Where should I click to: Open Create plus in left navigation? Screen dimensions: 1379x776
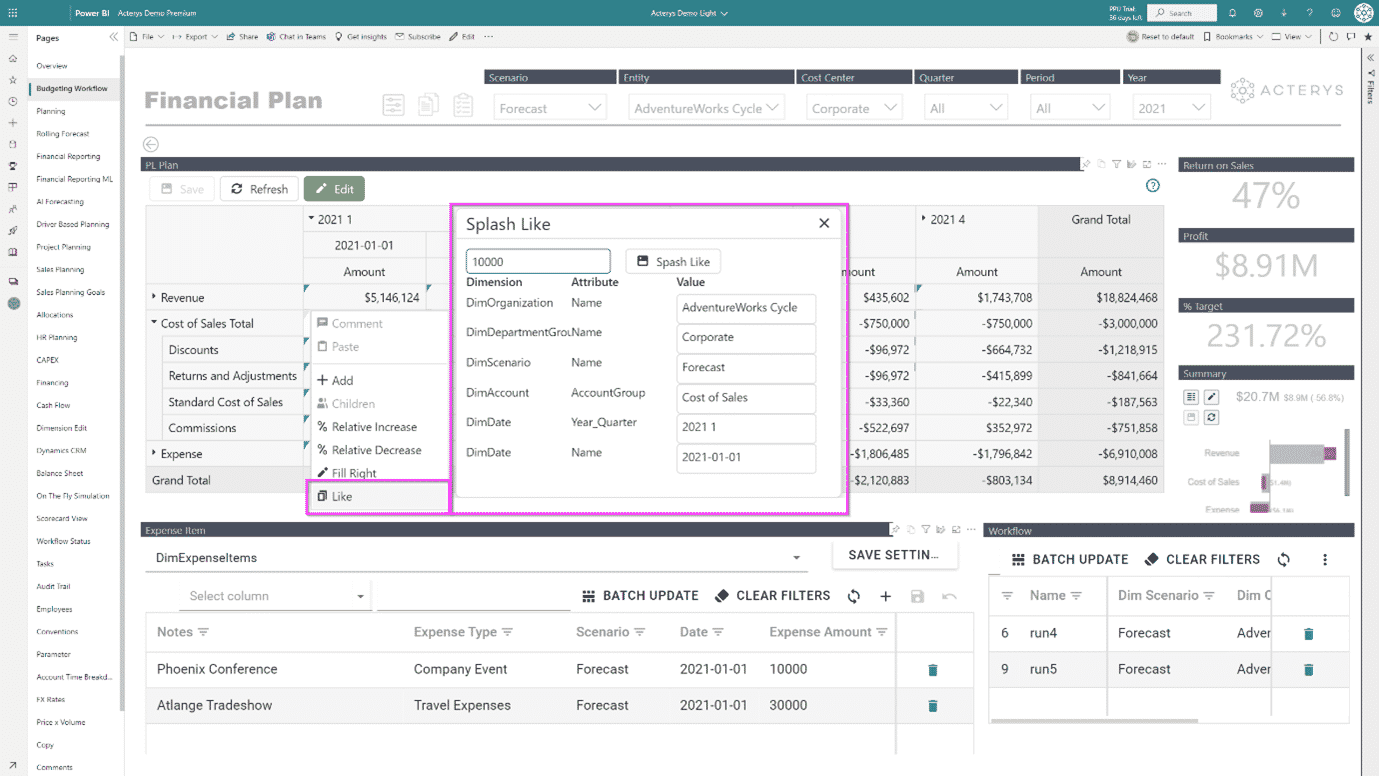13,123
